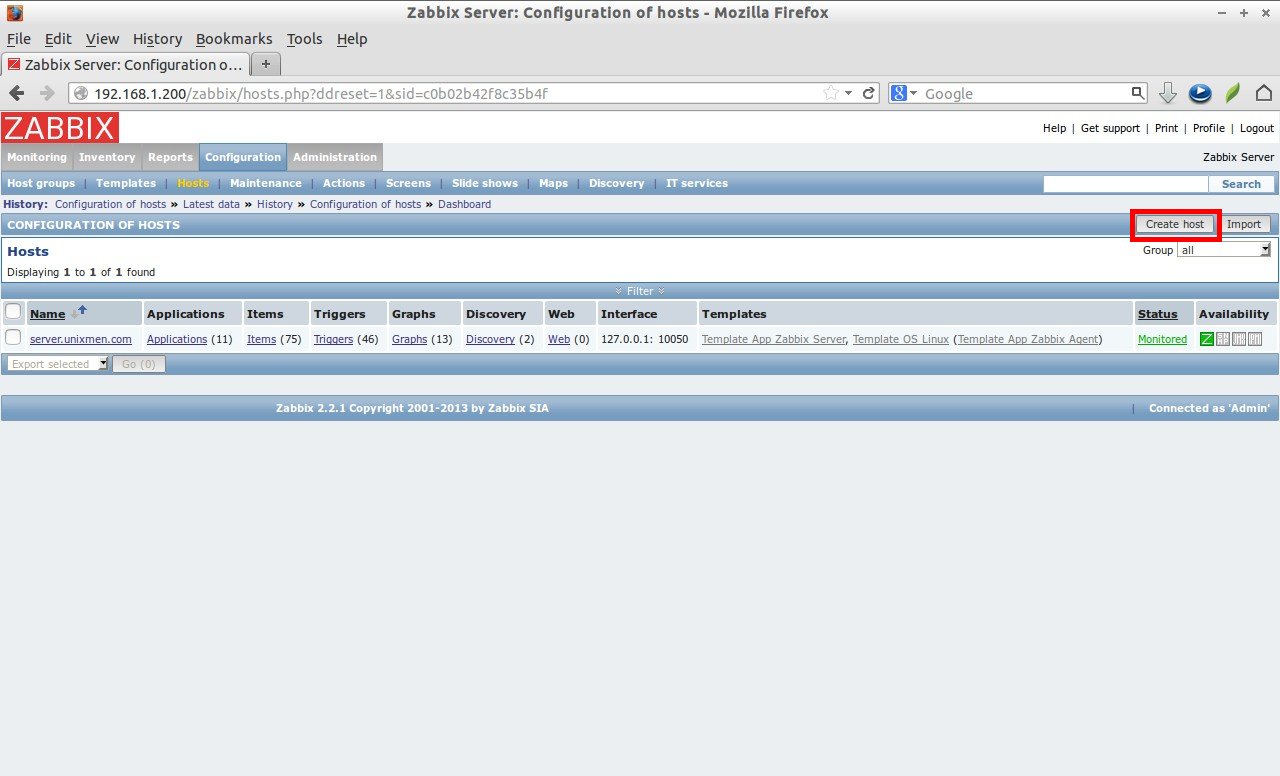Image resolution: width=1280 pixels, height=776 pixels.
Task: Open search engine chooser dropdown arrow
Action: point(914,93)
